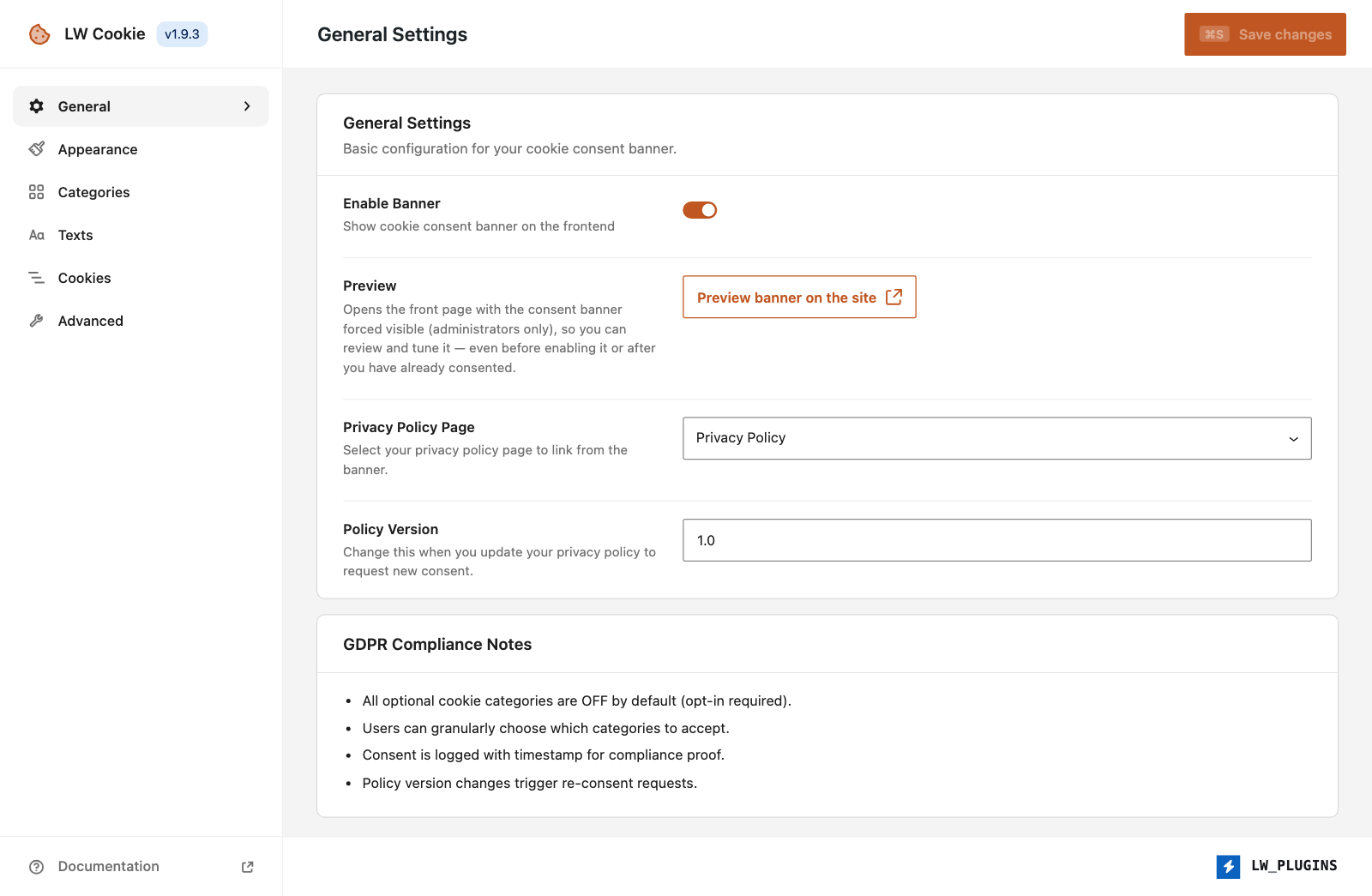Open the Appearance settings section

pyautogui.click(x=141, y=149)
